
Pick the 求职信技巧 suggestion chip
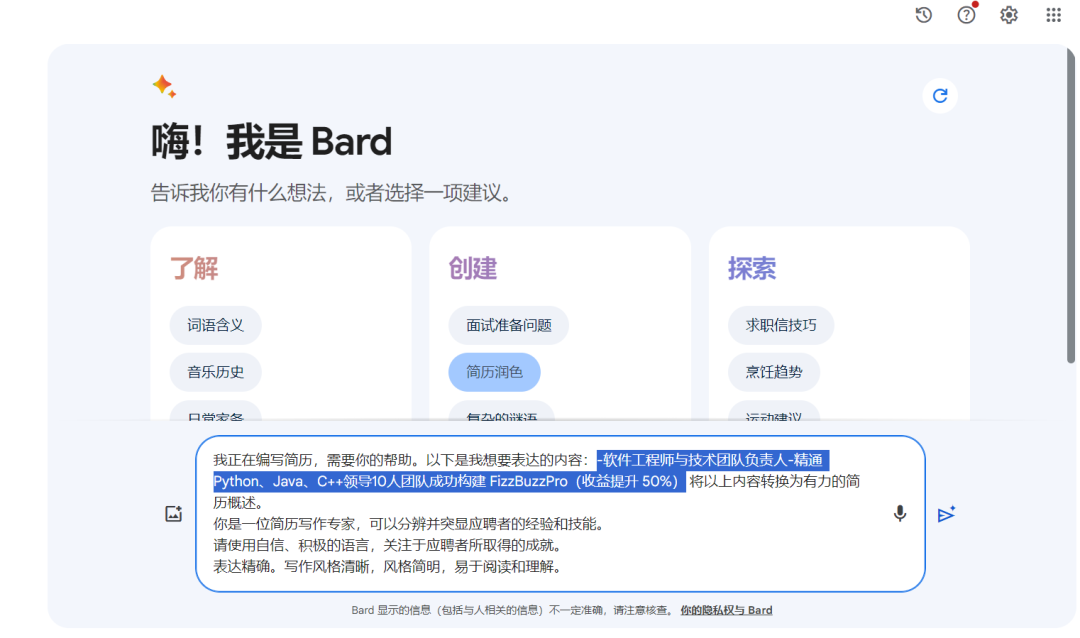[781, 325]
